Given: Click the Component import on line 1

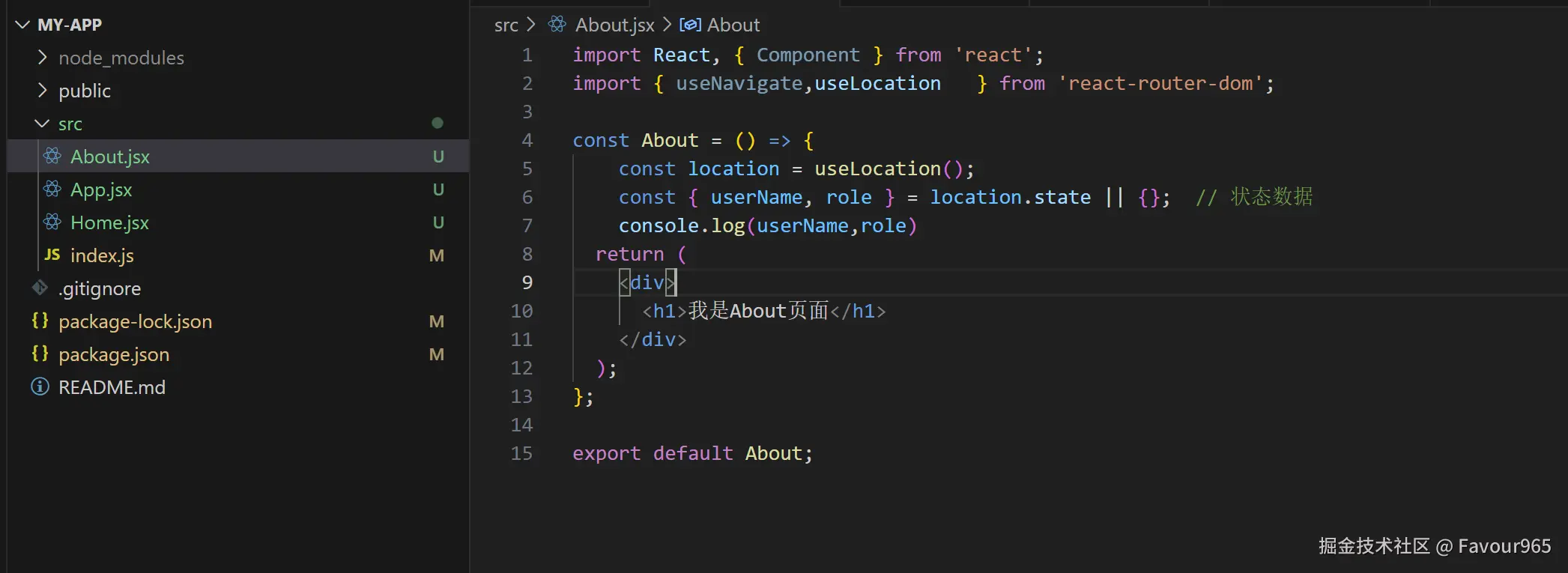Looking at the screenshot, I should point(808,55).
